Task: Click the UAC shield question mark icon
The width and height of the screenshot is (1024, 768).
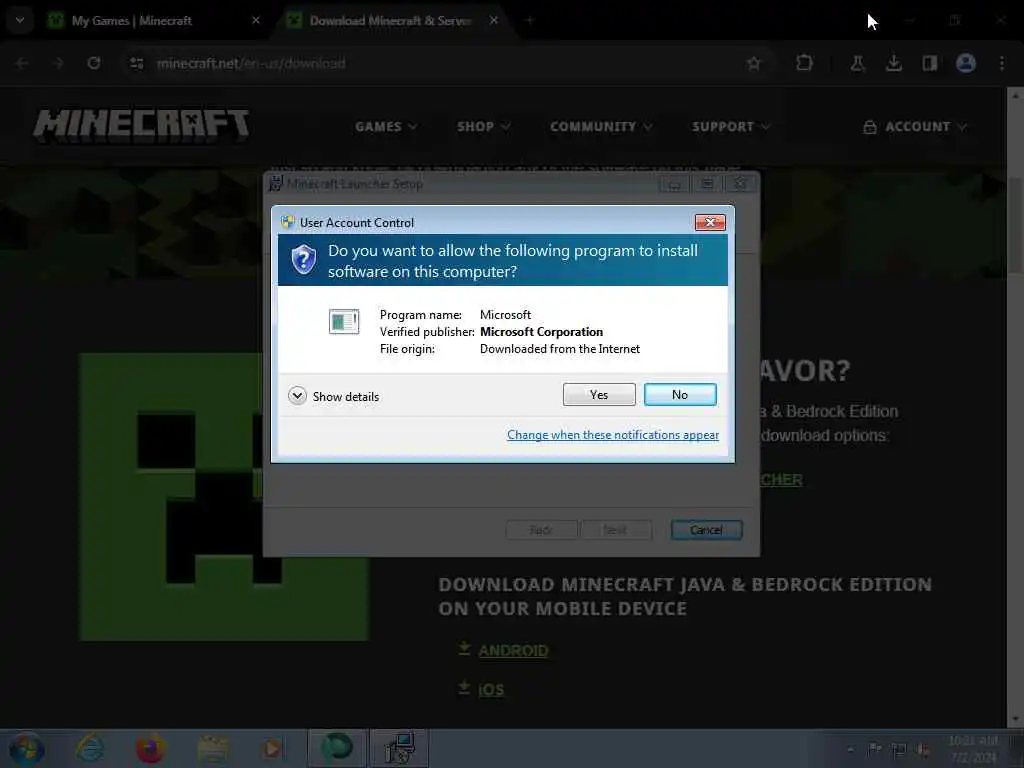Action: point(304,260)
